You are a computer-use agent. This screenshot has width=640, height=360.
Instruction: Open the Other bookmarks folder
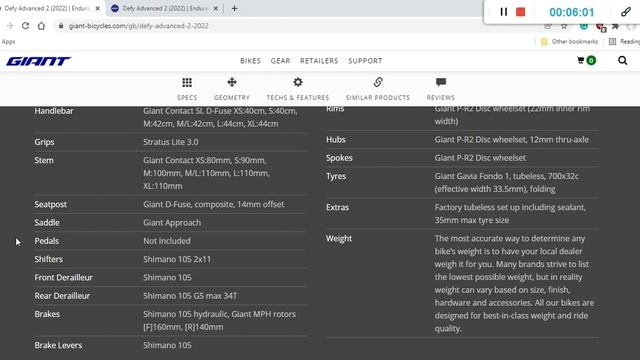click(x=569, y=41)
